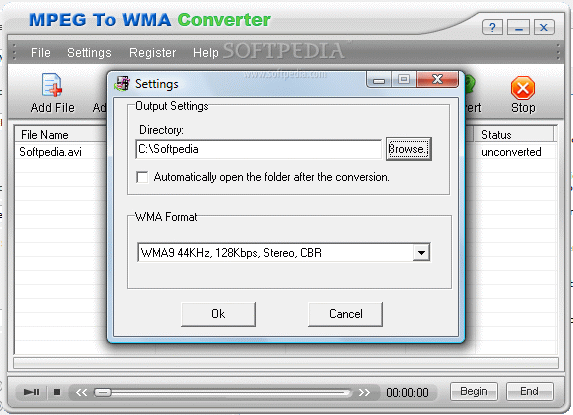Click the play/pause playback button
573x415 pixels.
click(x=31, y=392)
